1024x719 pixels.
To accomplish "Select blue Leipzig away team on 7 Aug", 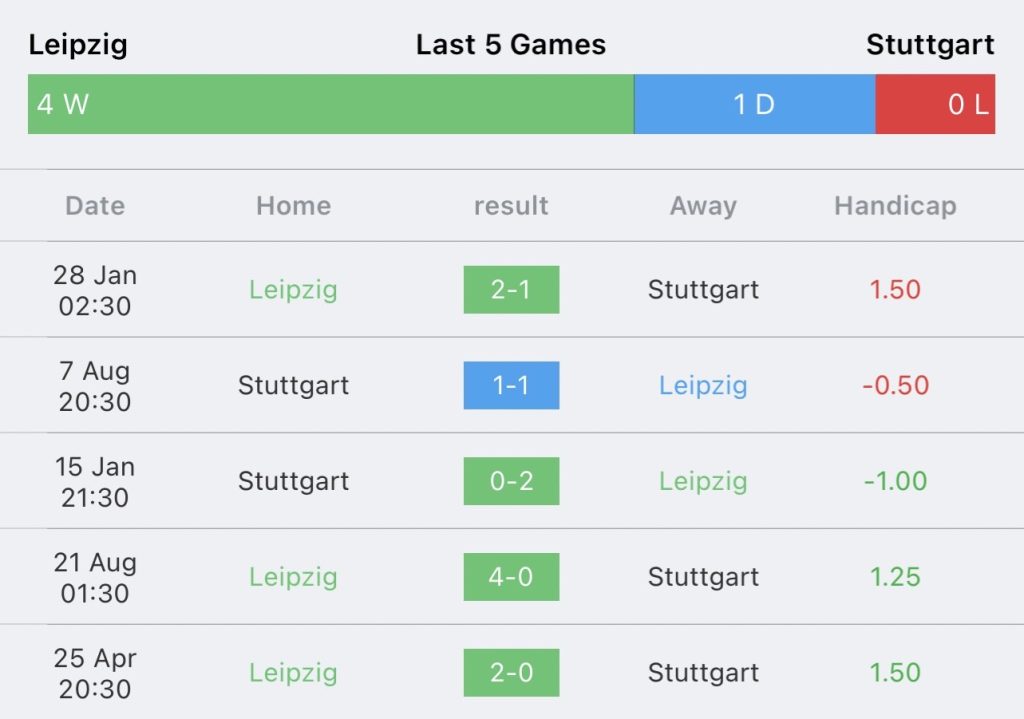I will coord(703,385).
